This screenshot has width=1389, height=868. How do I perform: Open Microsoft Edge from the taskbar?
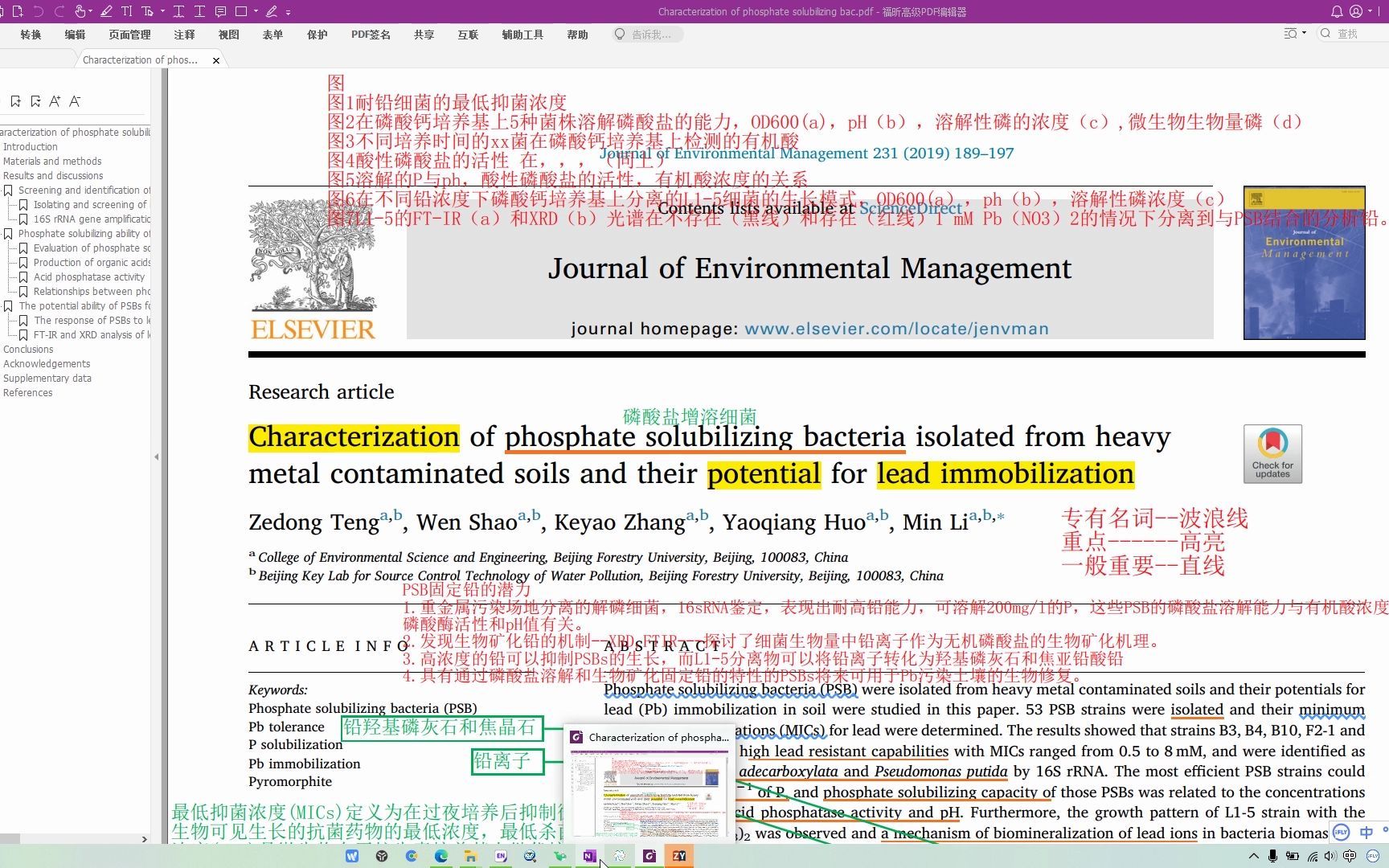[441, 856]
